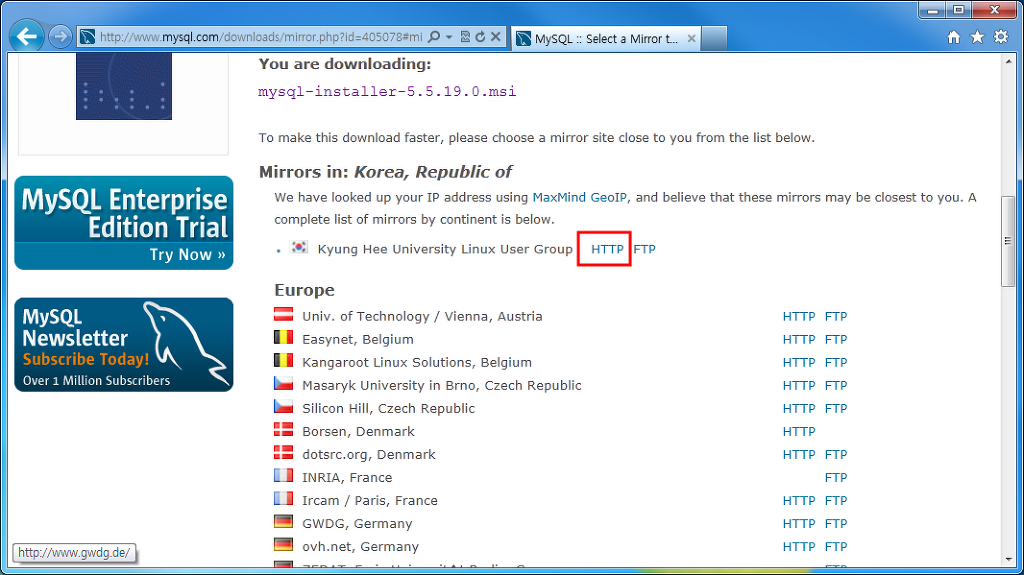Click FTP for Easynet, Belgium
The image size is (1024, 575).
[x=836, y=339]
